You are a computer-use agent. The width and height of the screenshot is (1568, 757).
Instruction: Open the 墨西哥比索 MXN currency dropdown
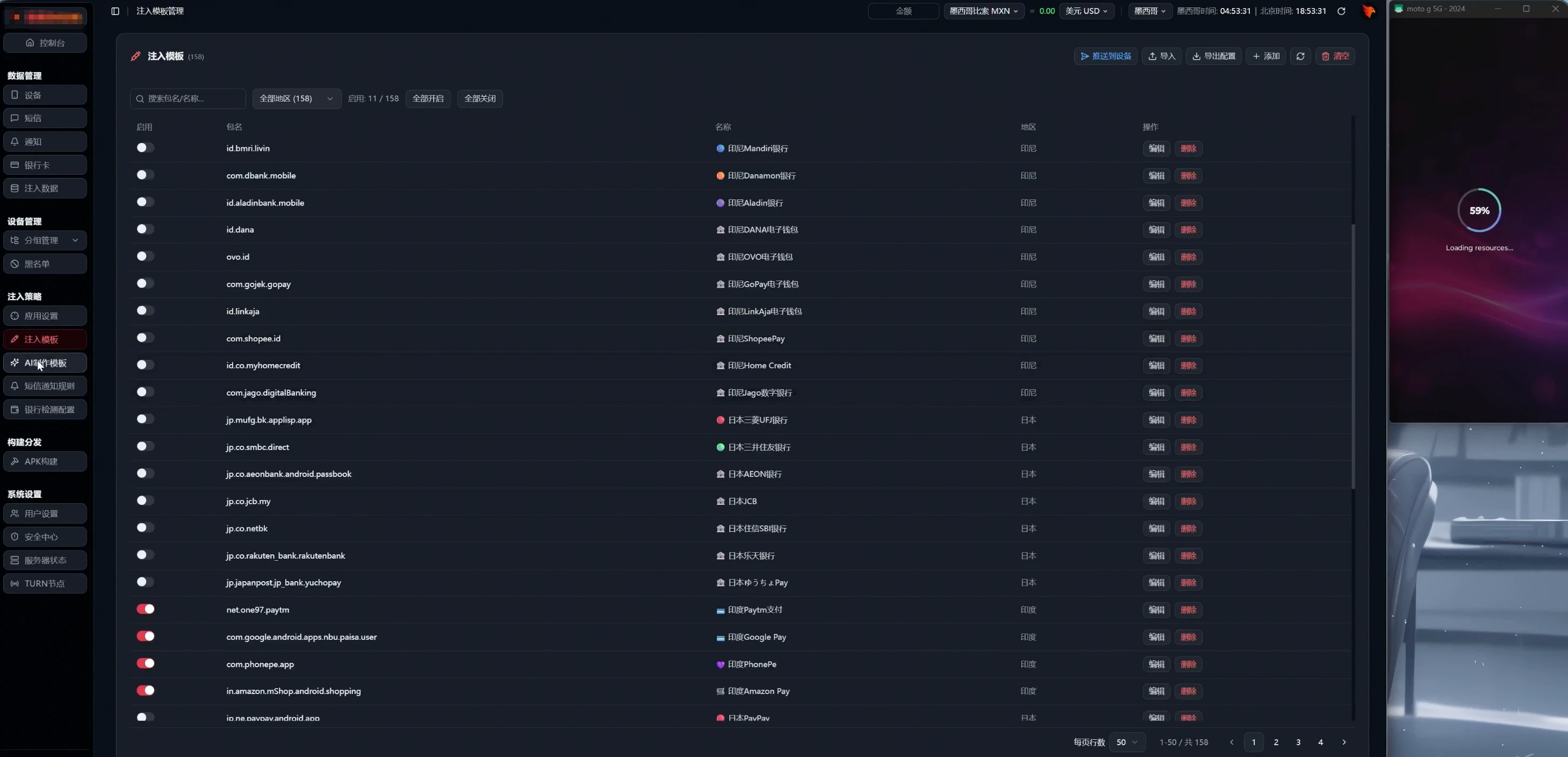pos(984,11)
